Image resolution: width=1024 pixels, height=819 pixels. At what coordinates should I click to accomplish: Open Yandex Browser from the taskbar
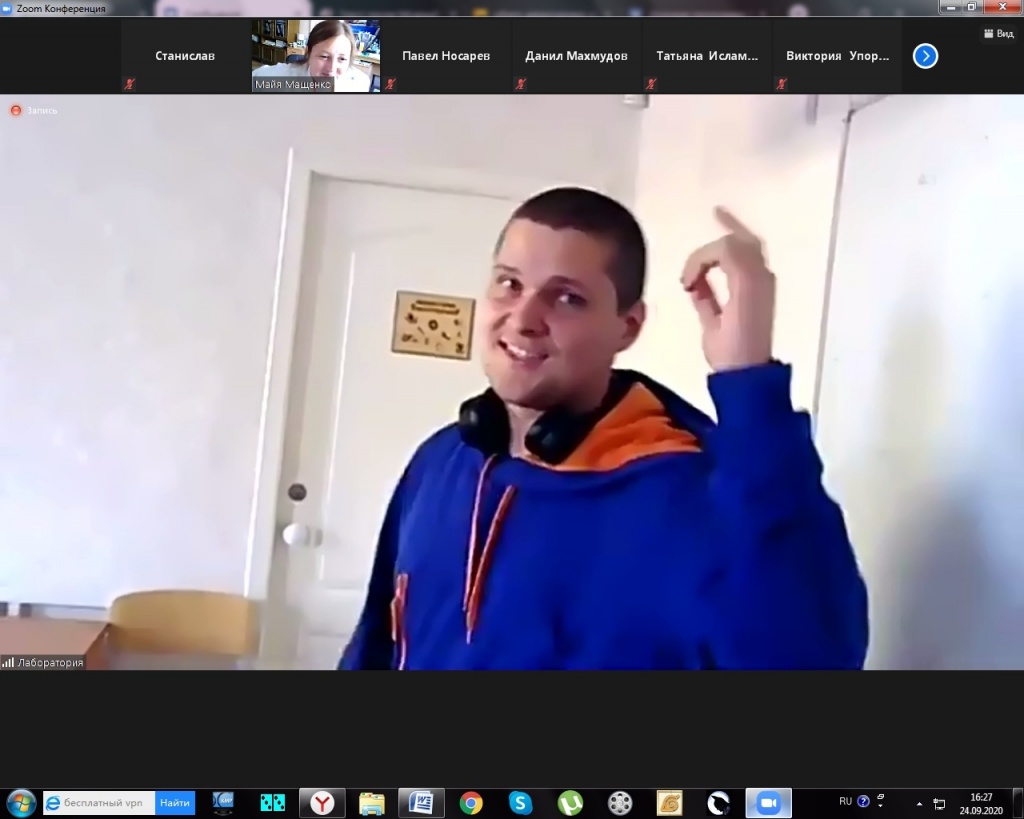click(x=322, y=802)
